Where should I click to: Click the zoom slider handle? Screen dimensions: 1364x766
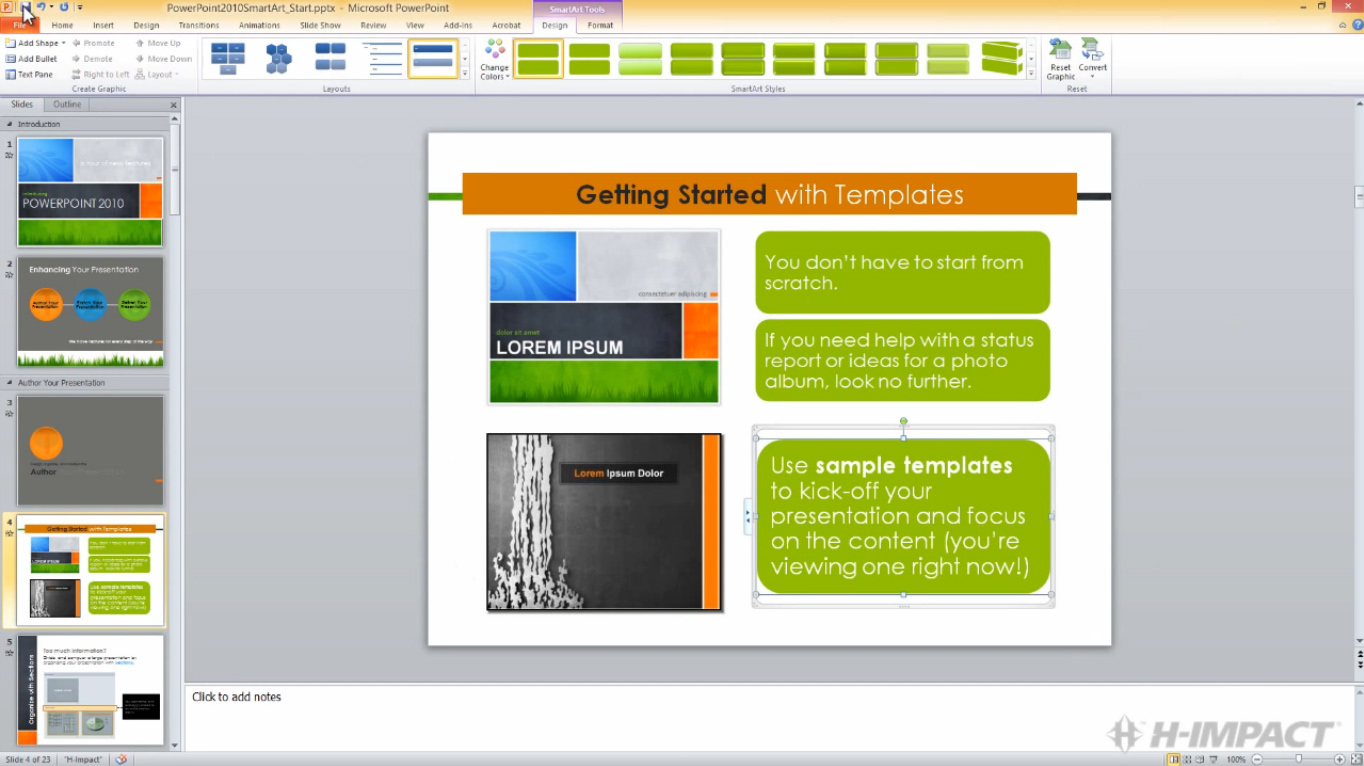tap(1298, 759)
